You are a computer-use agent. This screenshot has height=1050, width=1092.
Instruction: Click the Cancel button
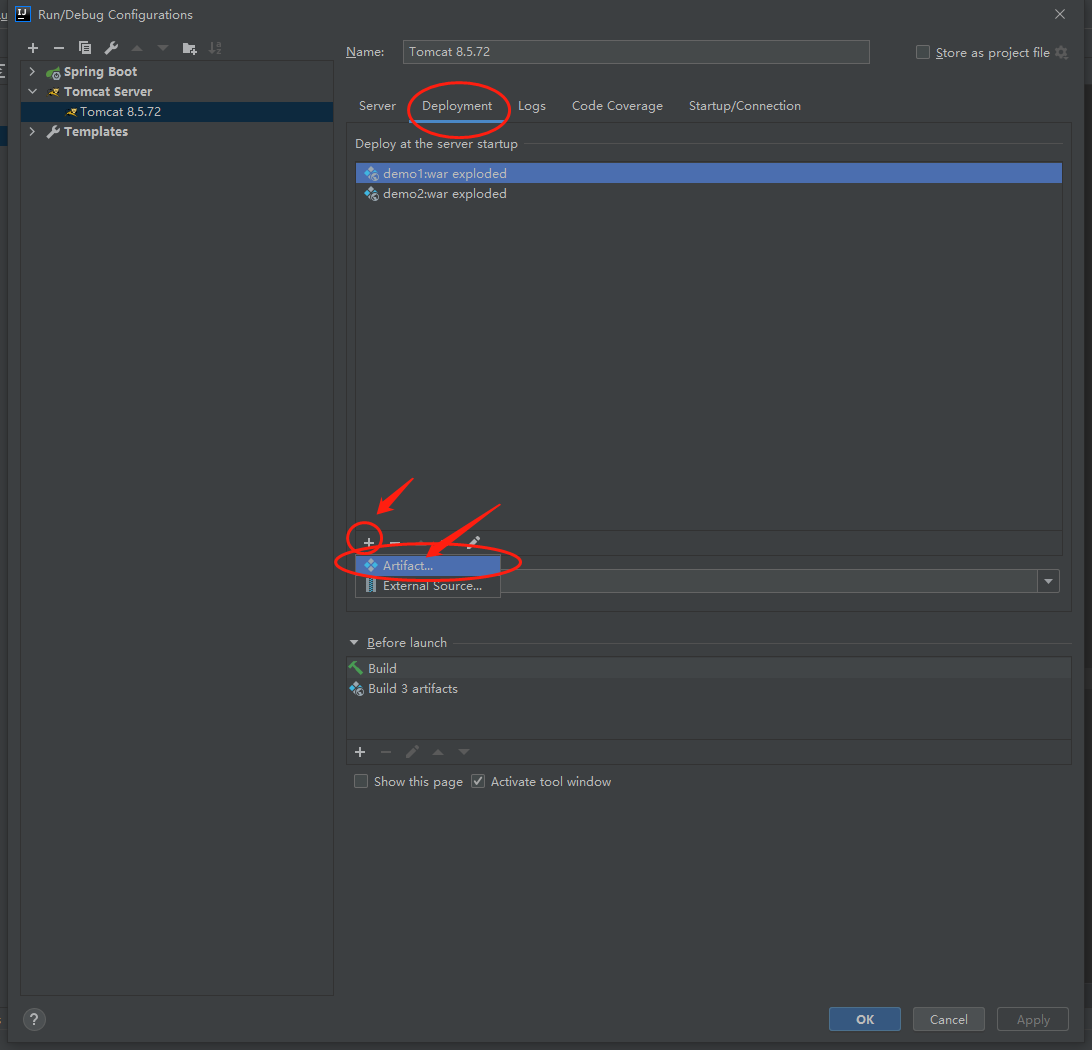click(x=949, y=1019)
